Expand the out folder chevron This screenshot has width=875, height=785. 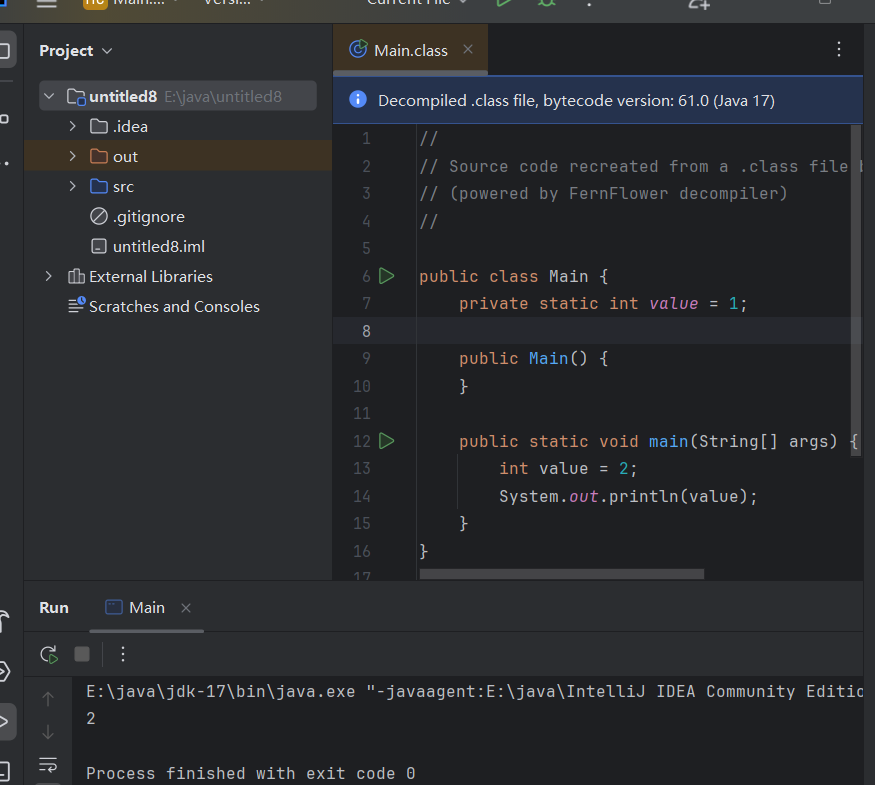72,156
